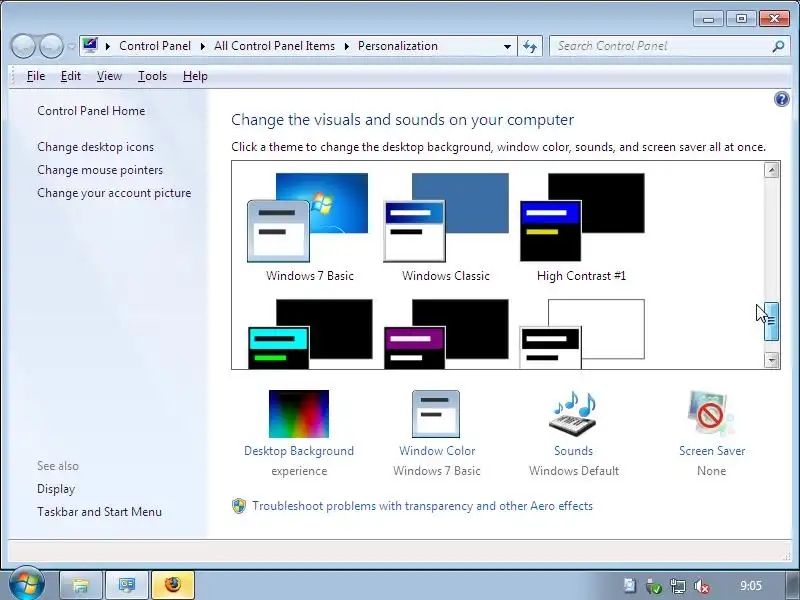The image size is (800, 600).
Task: Open the Edit menu
Action: coord(70,76)
